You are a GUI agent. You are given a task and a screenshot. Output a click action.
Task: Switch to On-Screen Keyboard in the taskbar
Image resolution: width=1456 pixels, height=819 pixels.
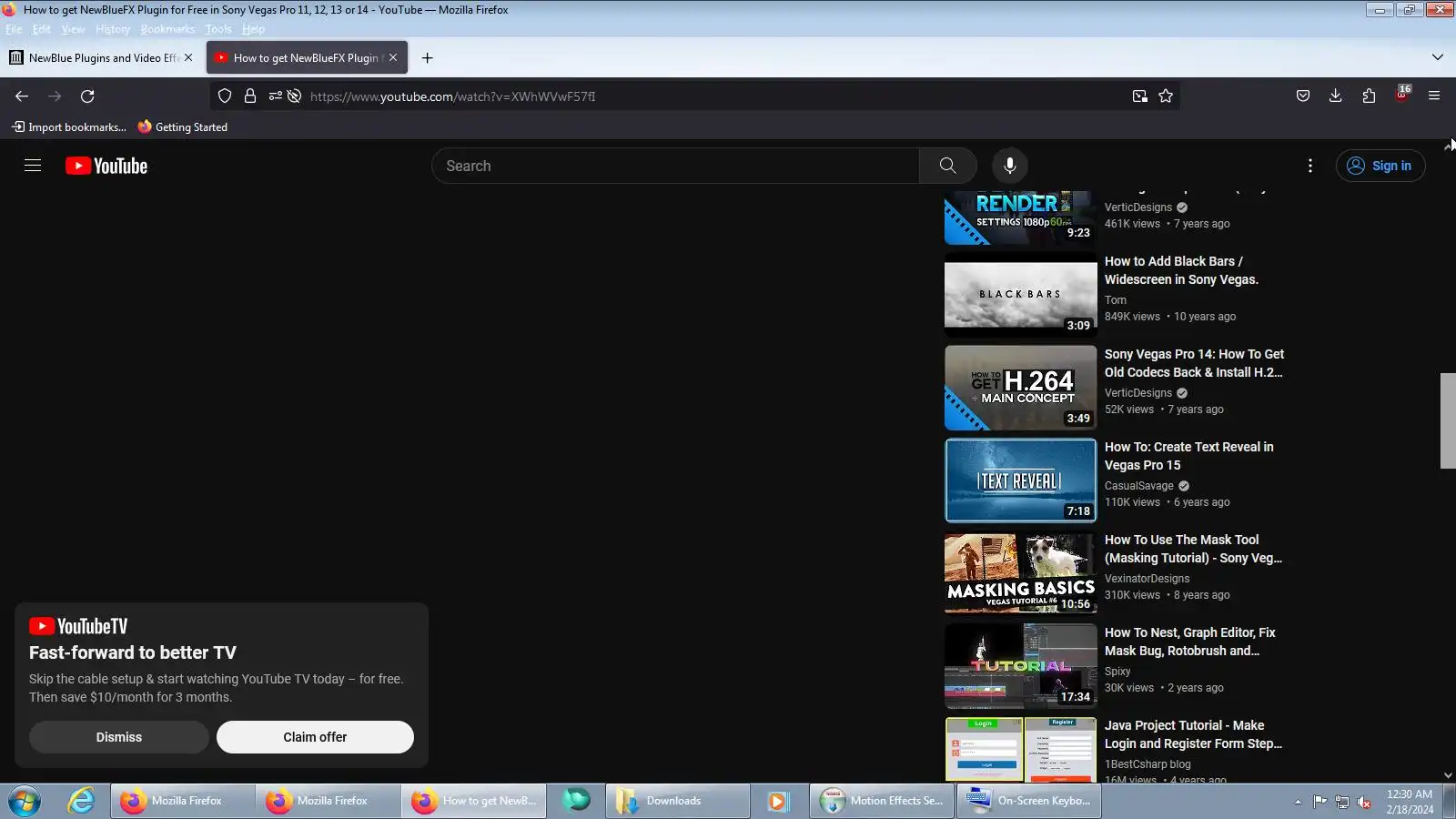pos(1029,801)
